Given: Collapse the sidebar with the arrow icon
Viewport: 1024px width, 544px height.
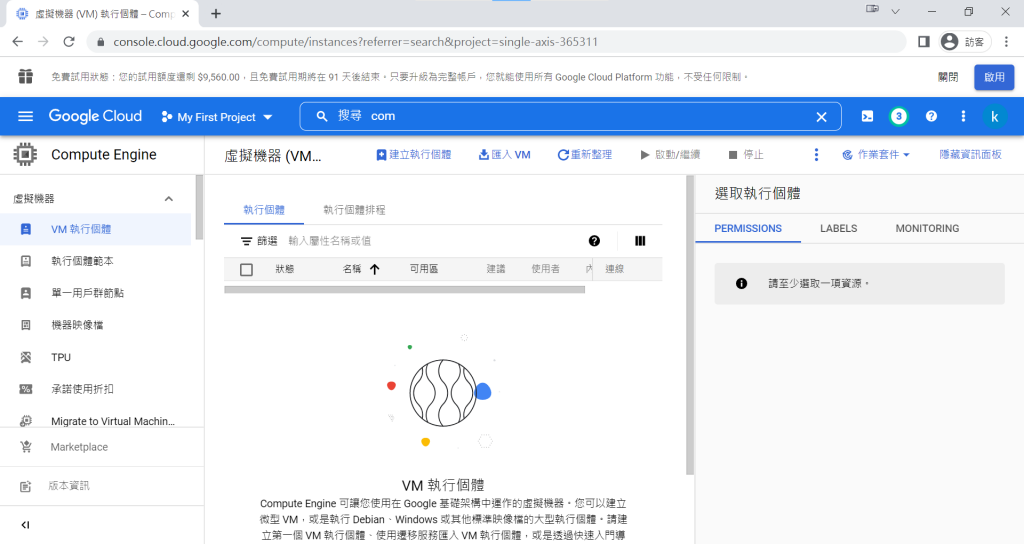Looking at the screenshot, I should [25, 524].
